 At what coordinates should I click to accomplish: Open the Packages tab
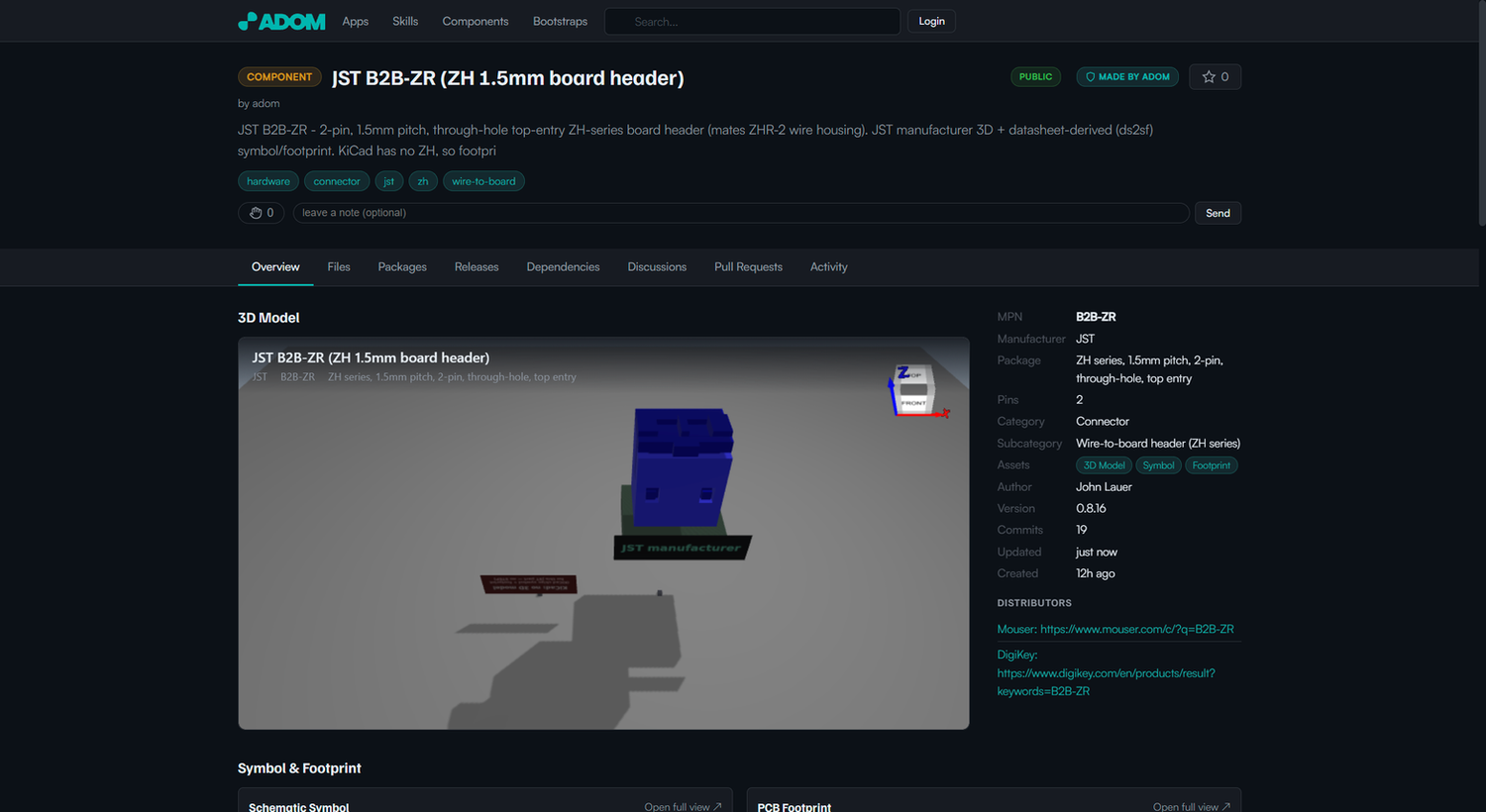click(x=402, y=267)
